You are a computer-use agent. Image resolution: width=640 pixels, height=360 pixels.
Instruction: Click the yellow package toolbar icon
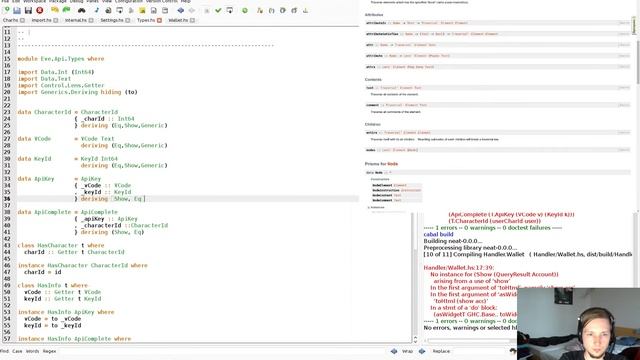click(142, 10)
